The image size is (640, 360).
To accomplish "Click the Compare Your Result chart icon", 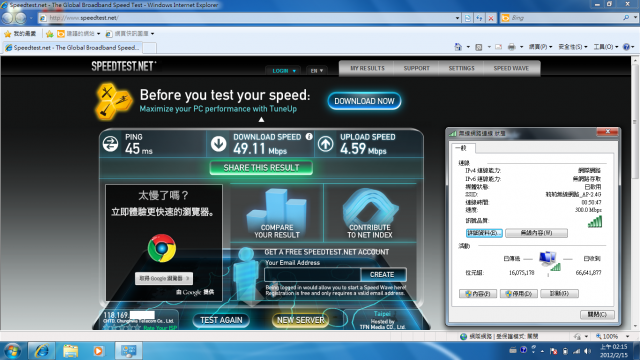I will coord(277,206).
